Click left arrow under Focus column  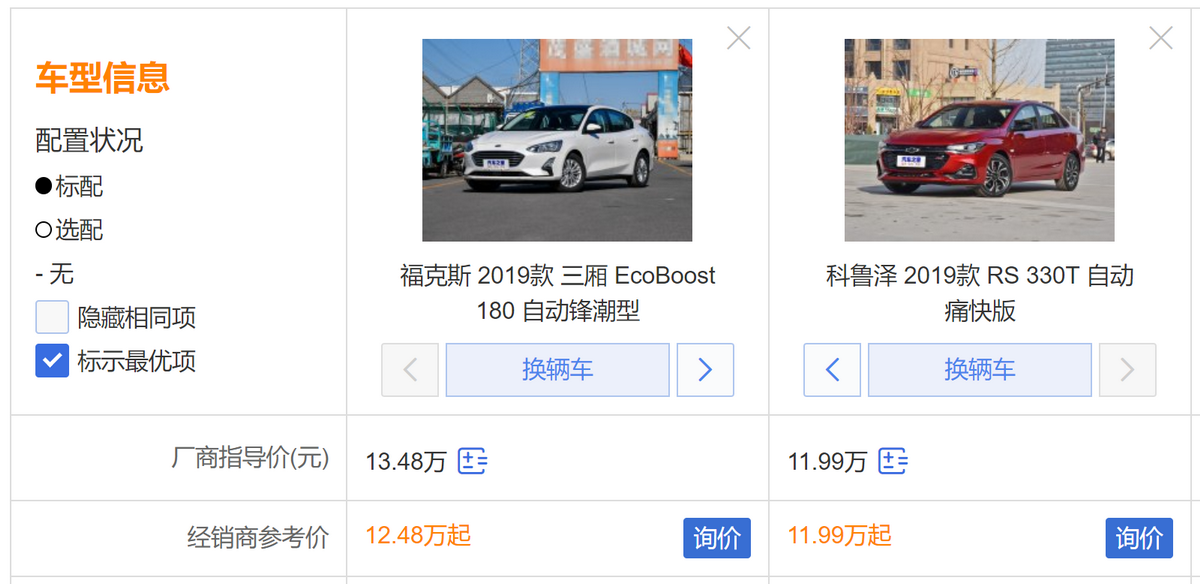(x=410, y=370)
